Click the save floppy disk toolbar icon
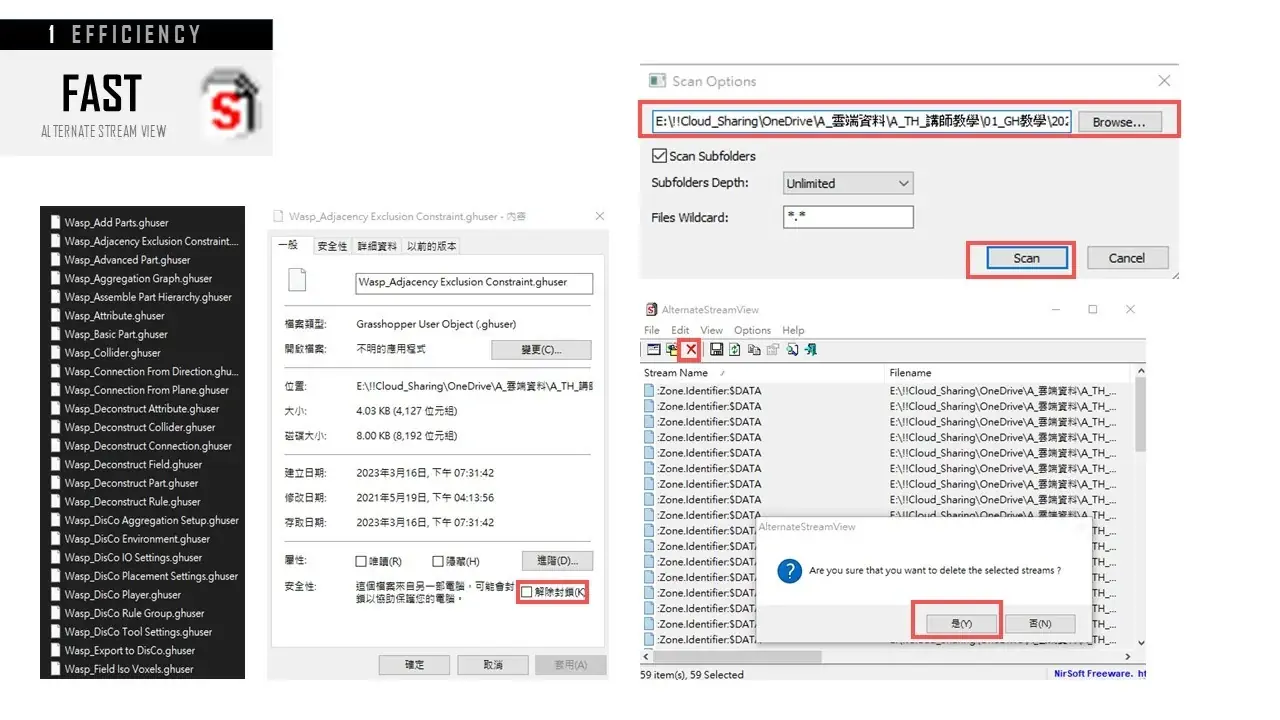1280x720 pixels. [716, 349]
